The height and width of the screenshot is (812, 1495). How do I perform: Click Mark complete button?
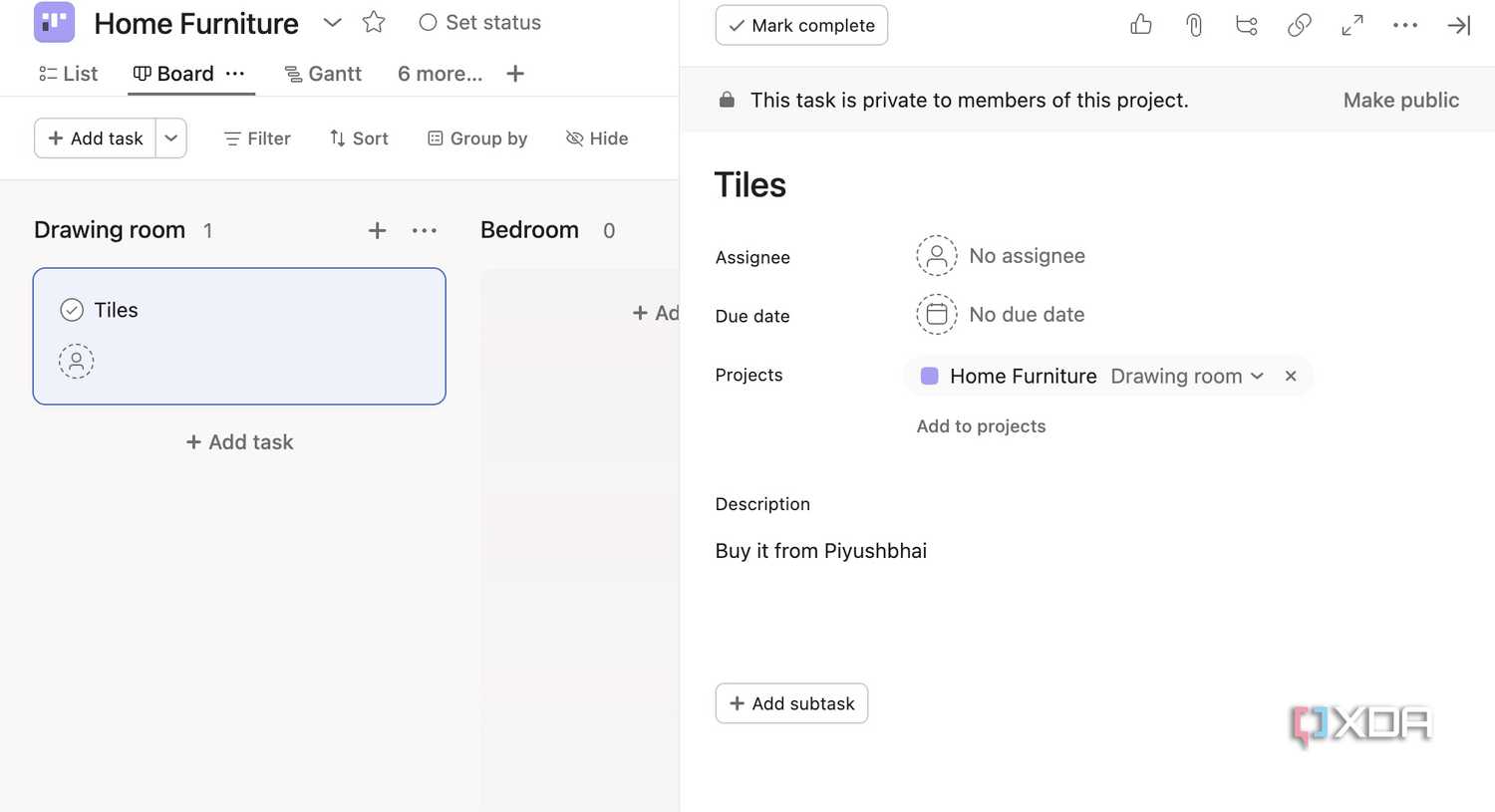click(801, 25)
